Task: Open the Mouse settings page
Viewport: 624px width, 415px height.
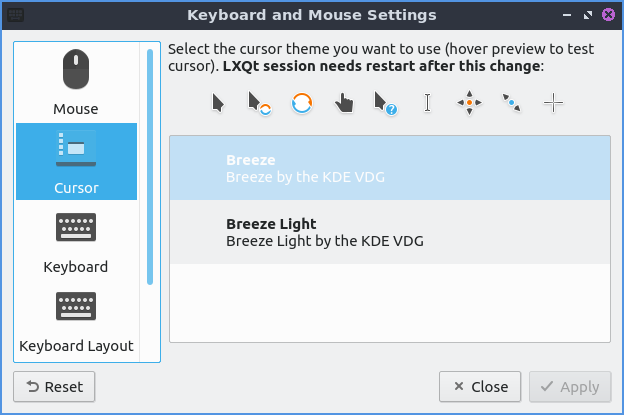Action: point(76,82)
